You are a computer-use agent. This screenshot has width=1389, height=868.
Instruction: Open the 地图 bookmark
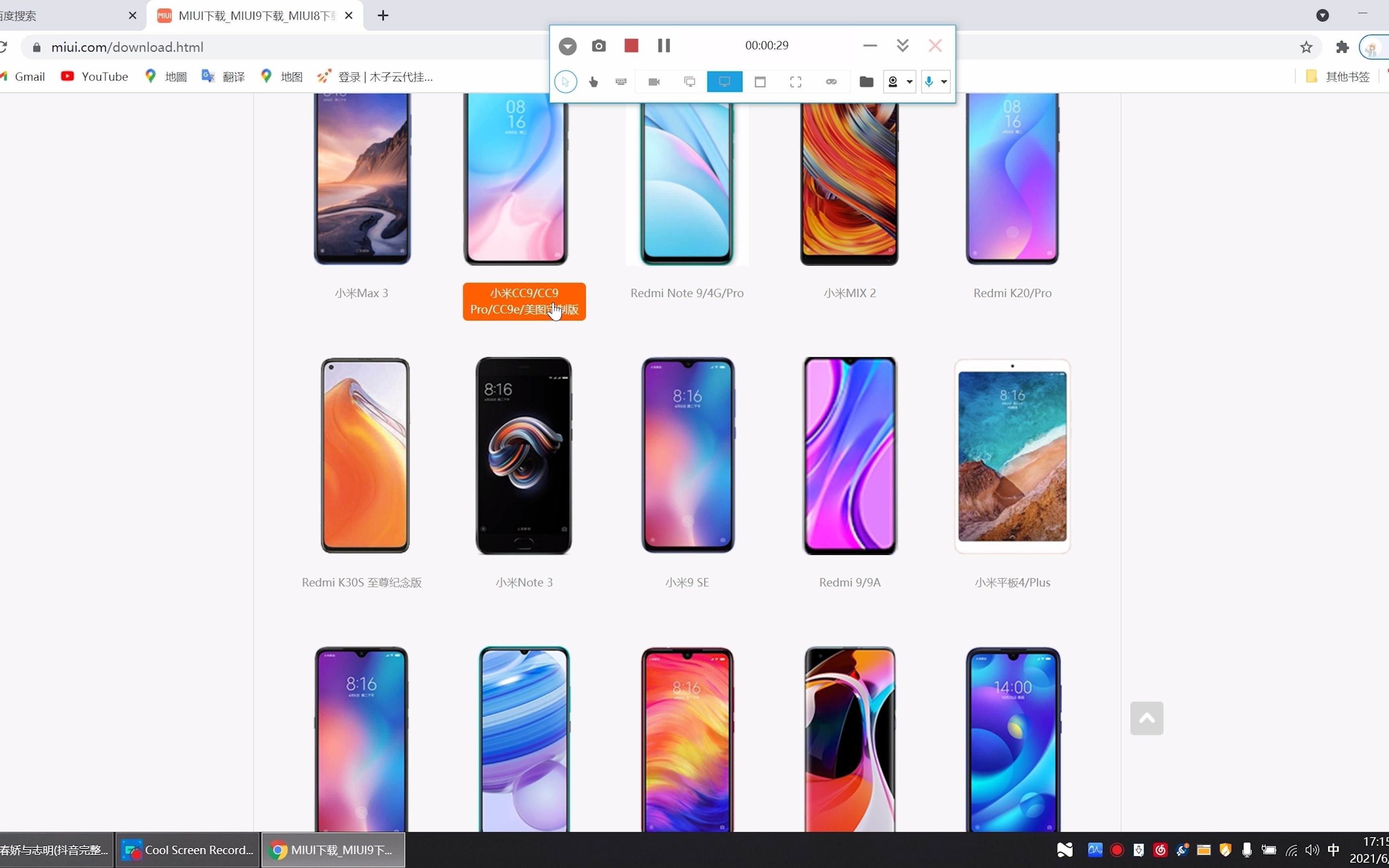click(282, 76)
